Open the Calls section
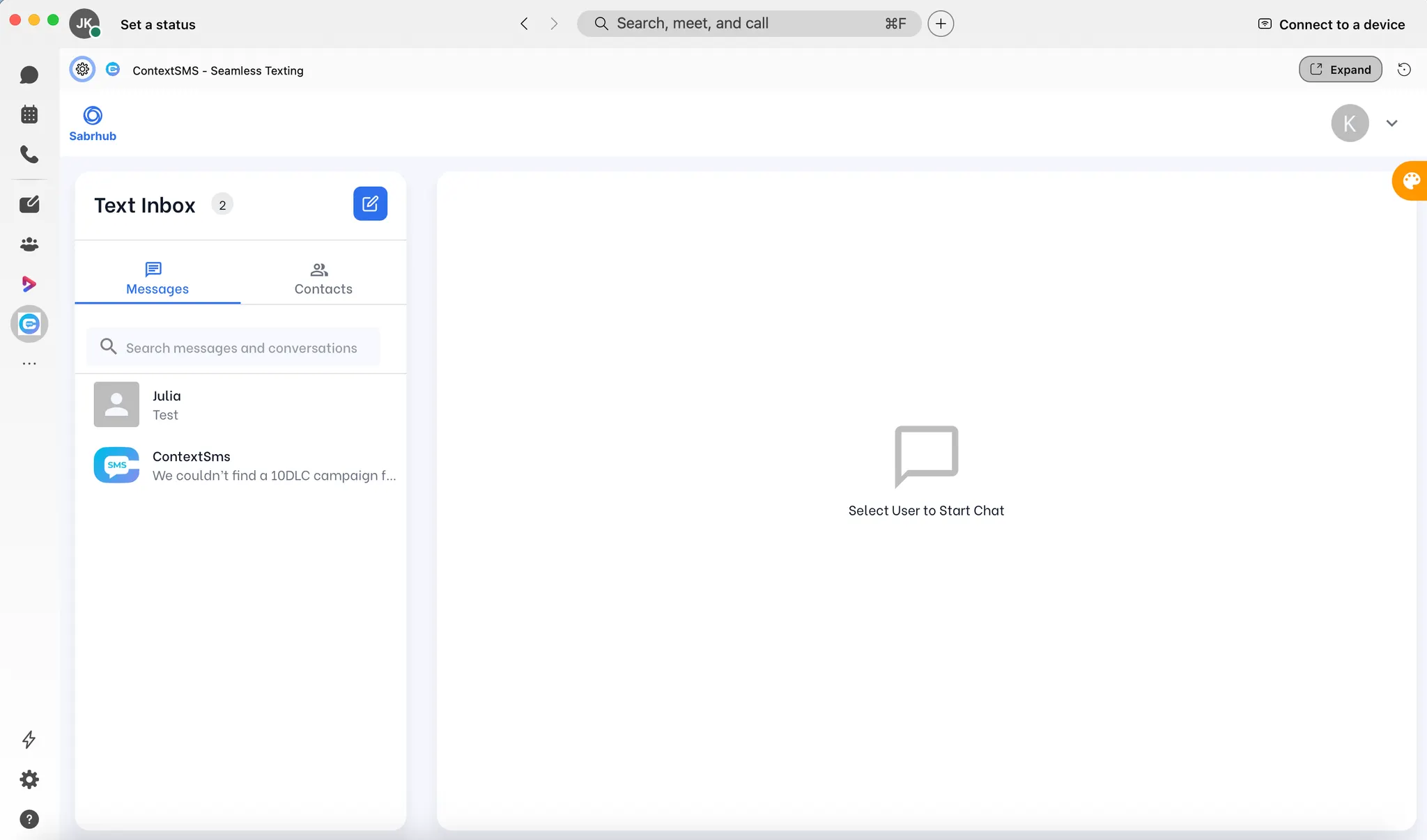The height and width of the screenshot is (840, 1427). point(29,155)
